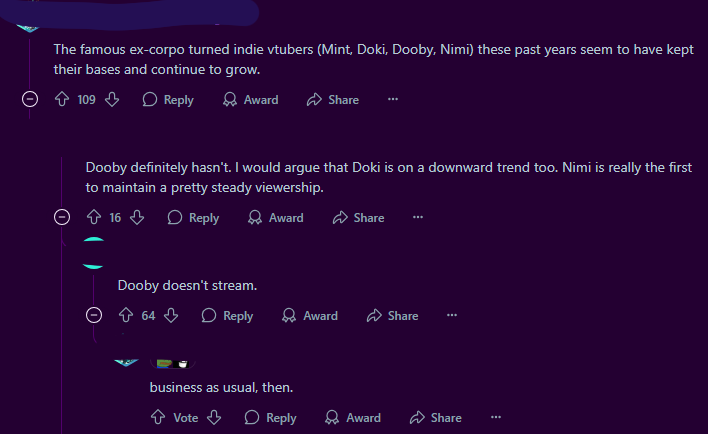The width and height of the screenshot is (708, 434).
Task: Reply to the 'business as usual' comment
Action: pyautogui.click(x=271, y=418)
